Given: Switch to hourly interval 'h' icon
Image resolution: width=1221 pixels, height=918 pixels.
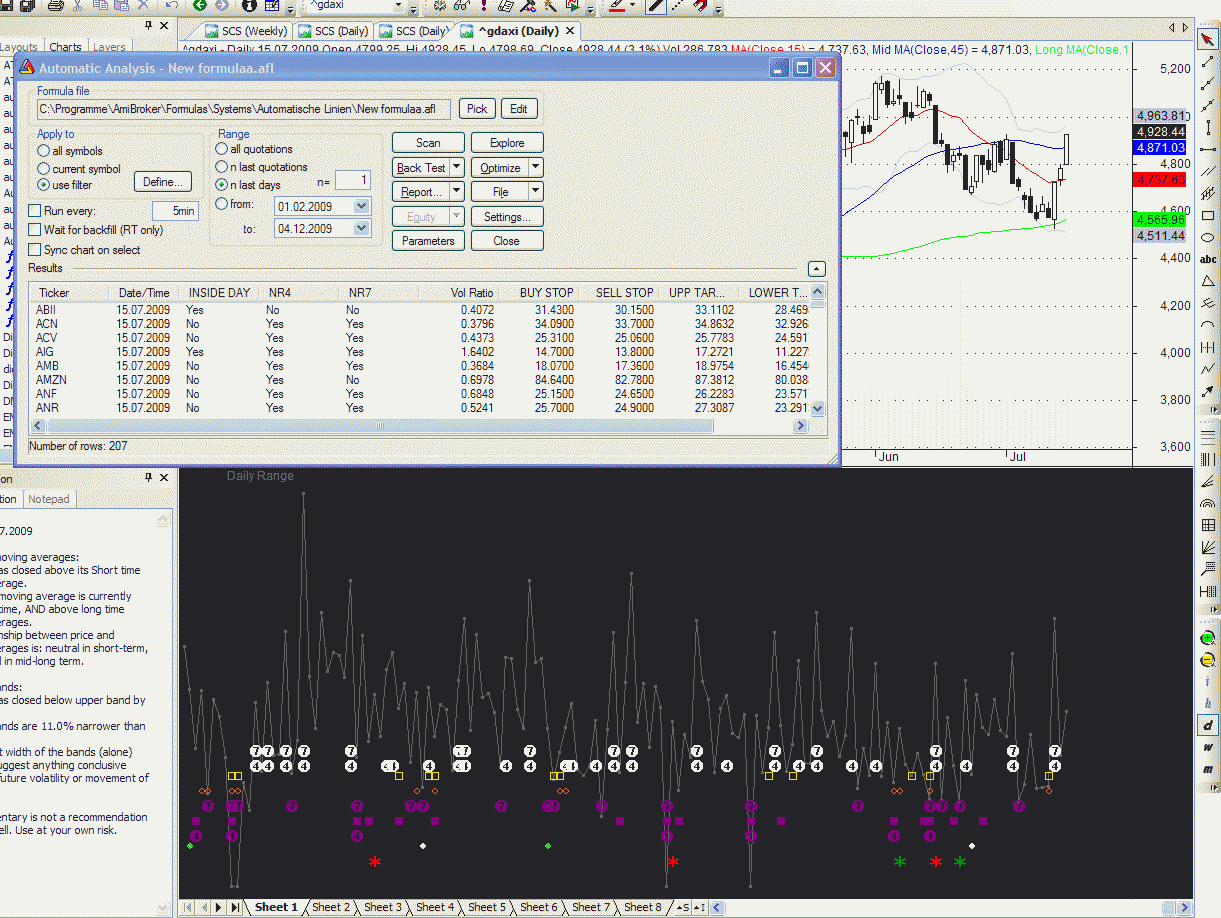Looking at the screenshot, I should [1208, 703].
